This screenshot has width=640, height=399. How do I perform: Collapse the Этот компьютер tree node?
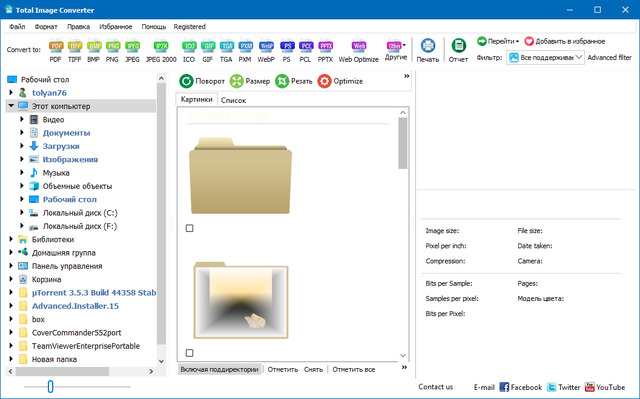click(x=11, y=106)
